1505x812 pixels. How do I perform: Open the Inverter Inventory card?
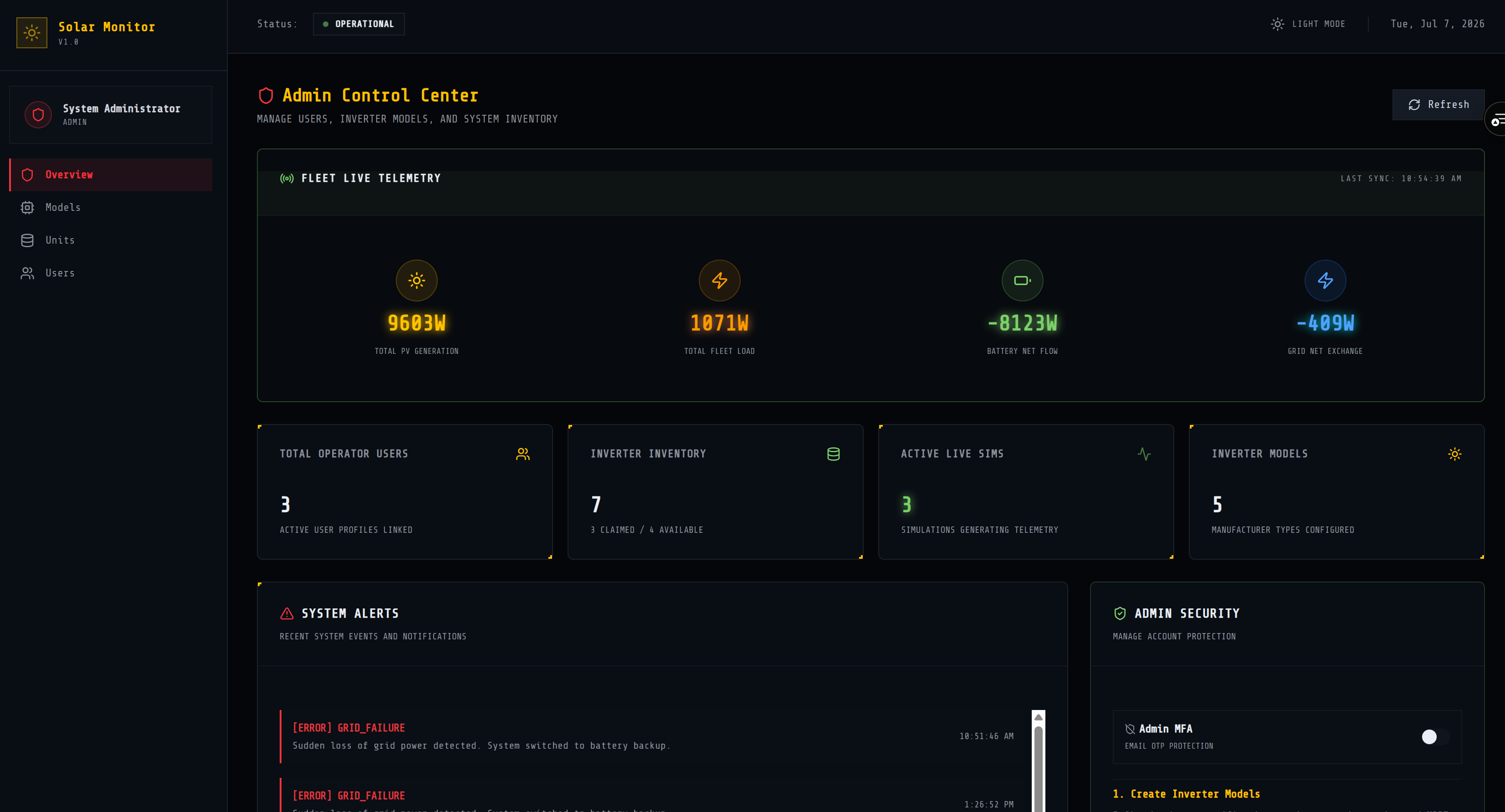coord(716,492)
